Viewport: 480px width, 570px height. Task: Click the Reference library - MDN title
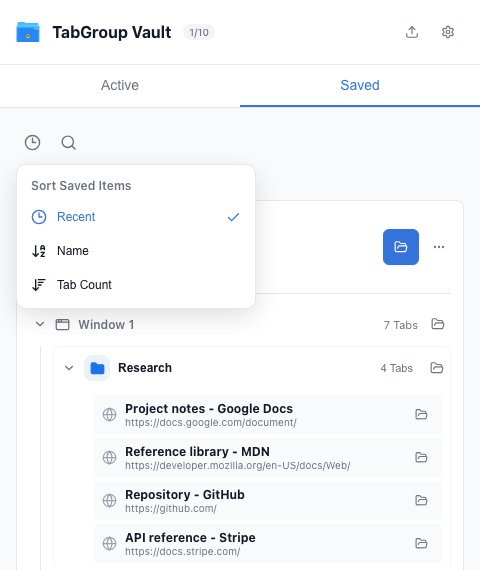coord(197,451)
